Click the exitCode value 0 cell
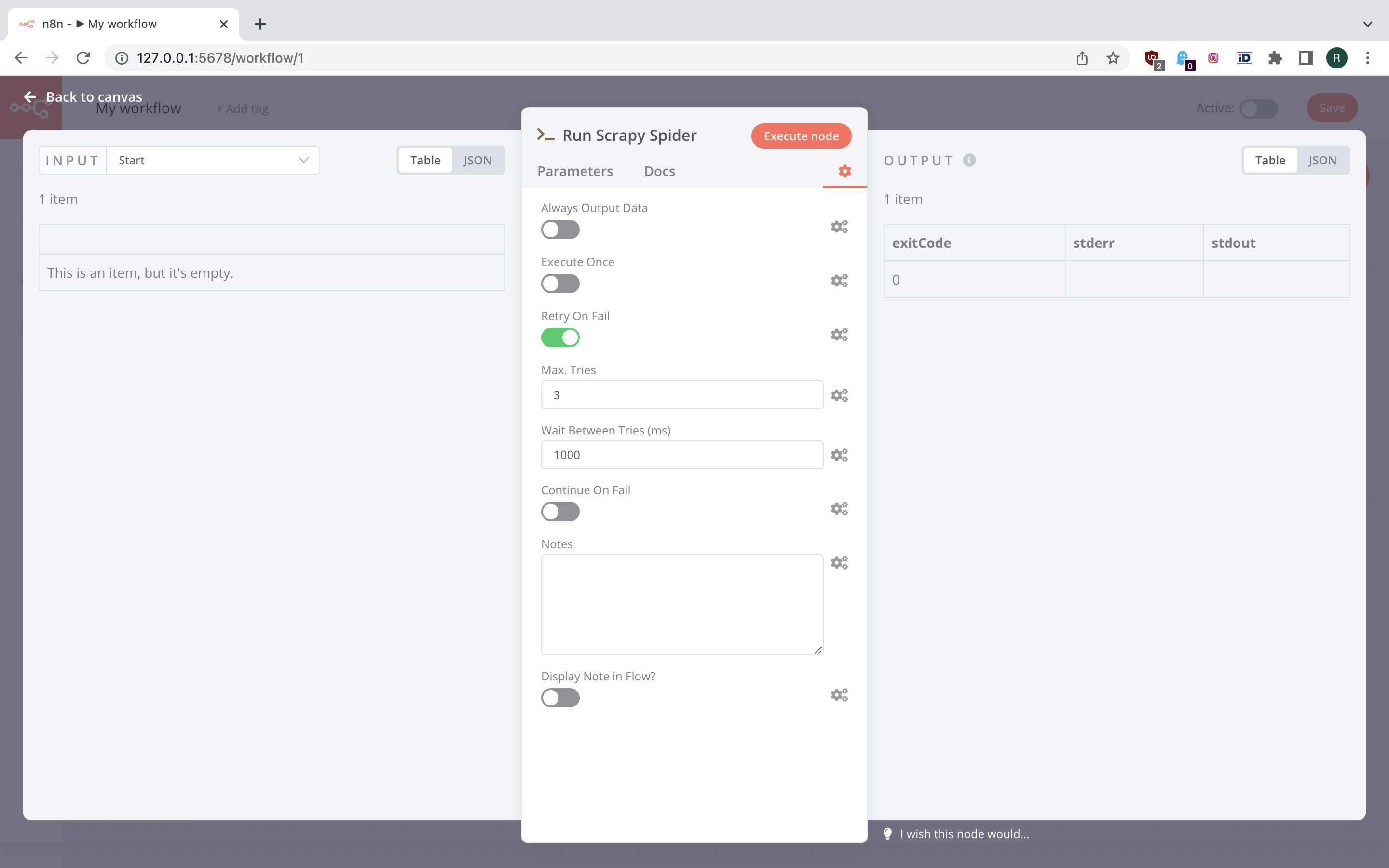The height and width of the screenshot is (868, 1389). [x=975, y=280]
